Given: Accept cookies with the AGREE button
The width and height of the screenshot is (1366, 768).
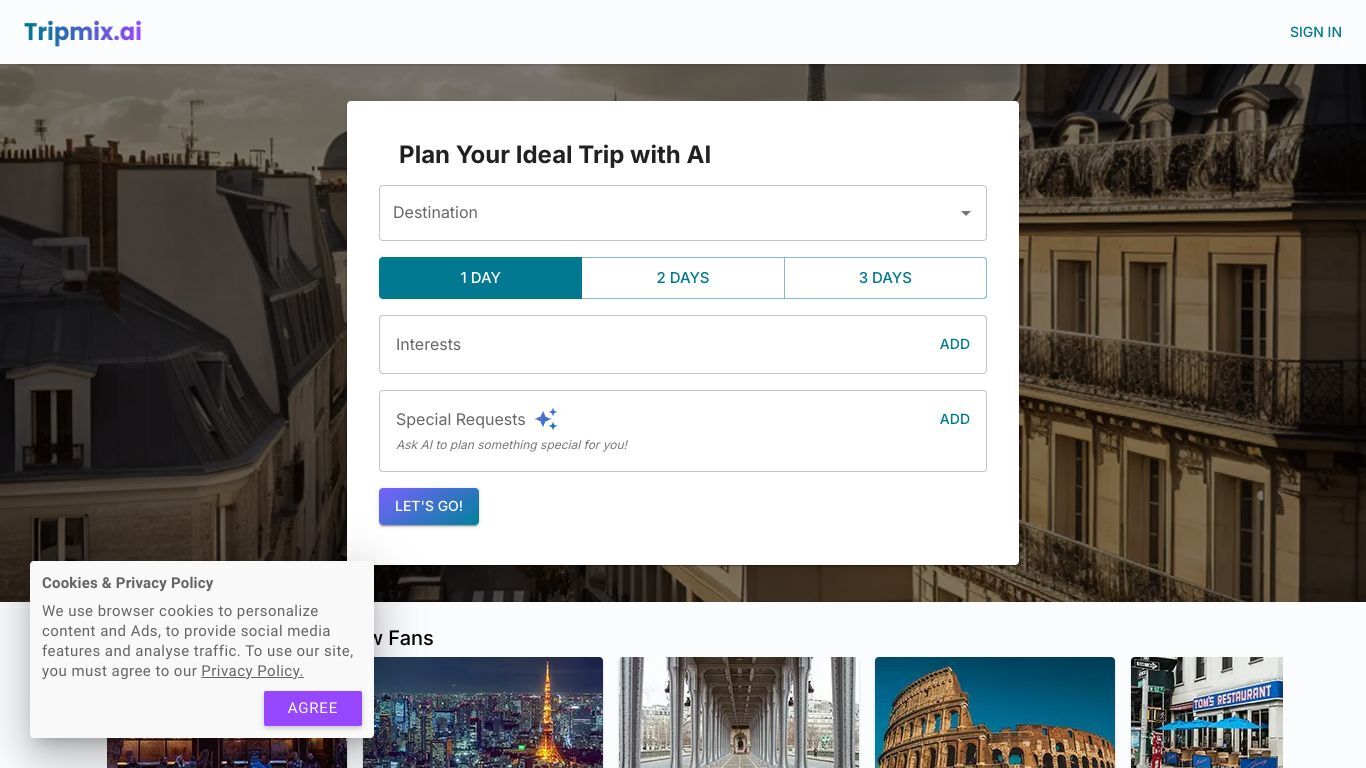Looking at the screenshot, I should coord(313,708).
